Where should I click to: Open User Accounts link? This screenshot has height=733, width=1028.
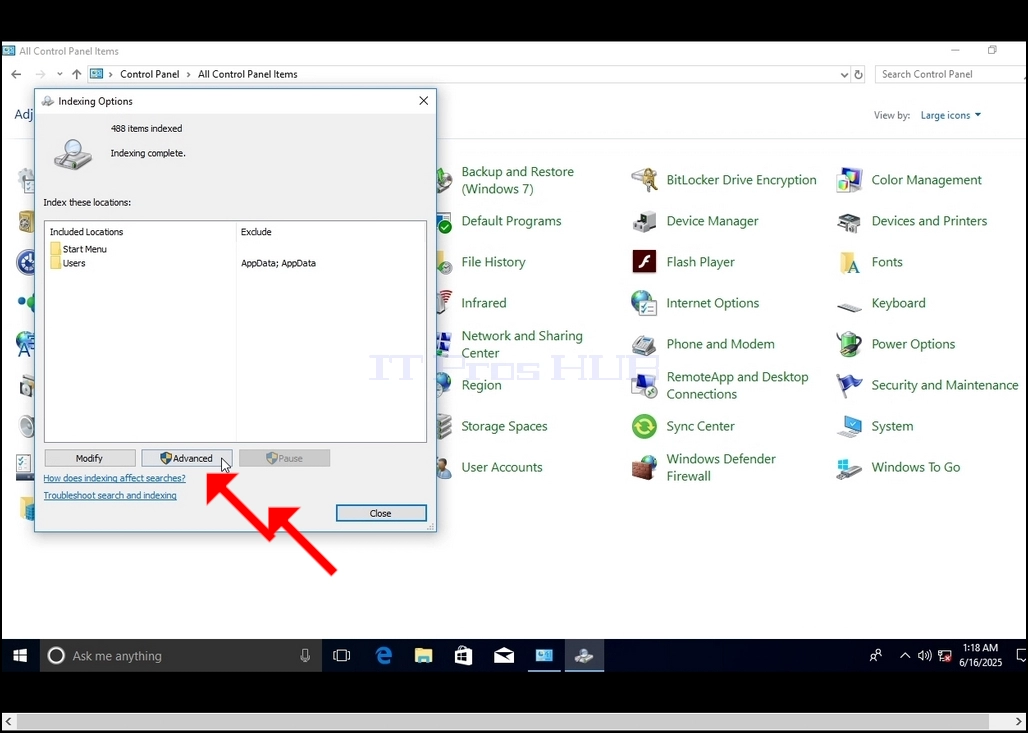click(x=502, y=467)
